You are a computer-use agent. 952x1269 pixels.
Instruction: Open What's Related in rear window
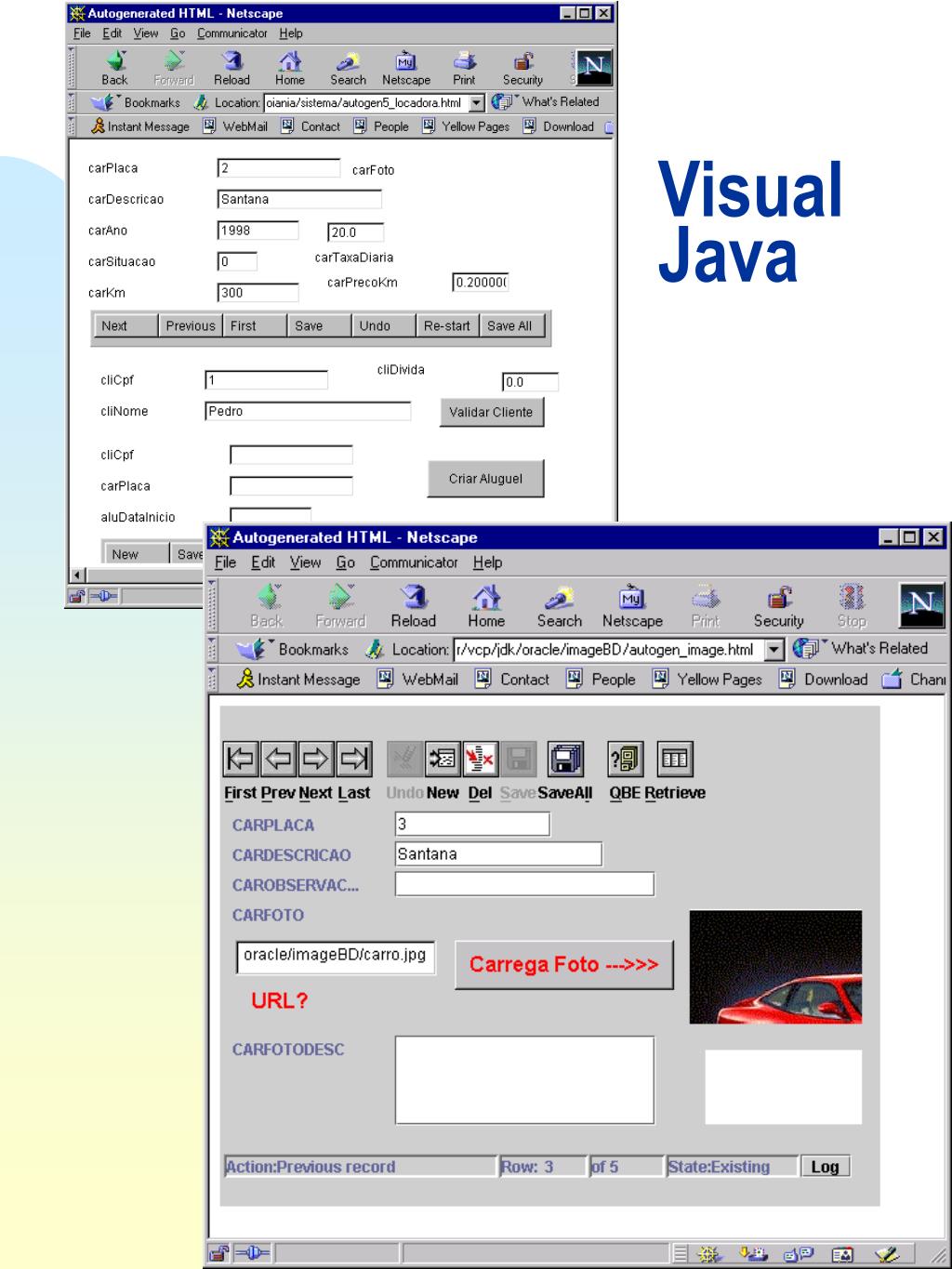pyautogui.click(x=546, y=102)
